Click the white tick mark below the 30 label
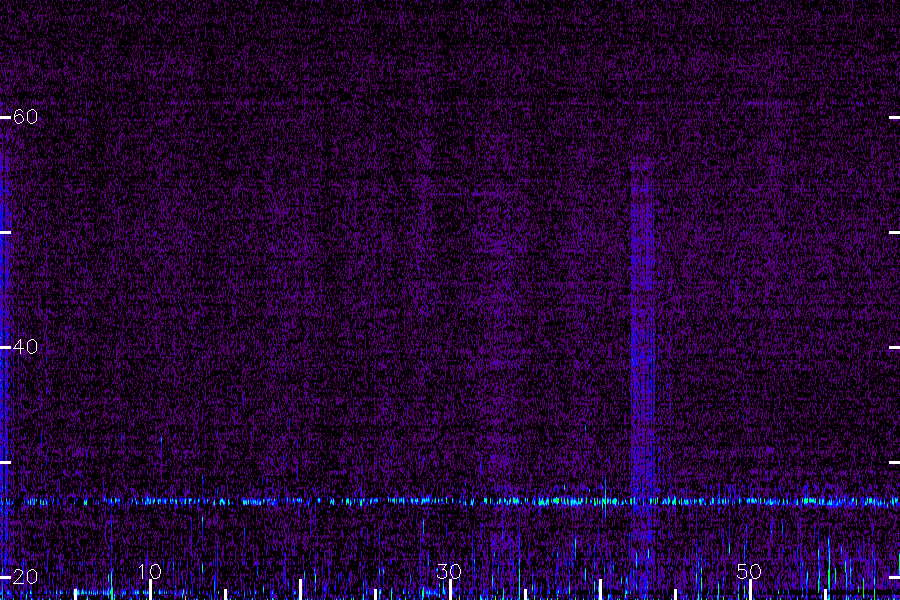This screenshot has width=900, height=600. (451, 590)
